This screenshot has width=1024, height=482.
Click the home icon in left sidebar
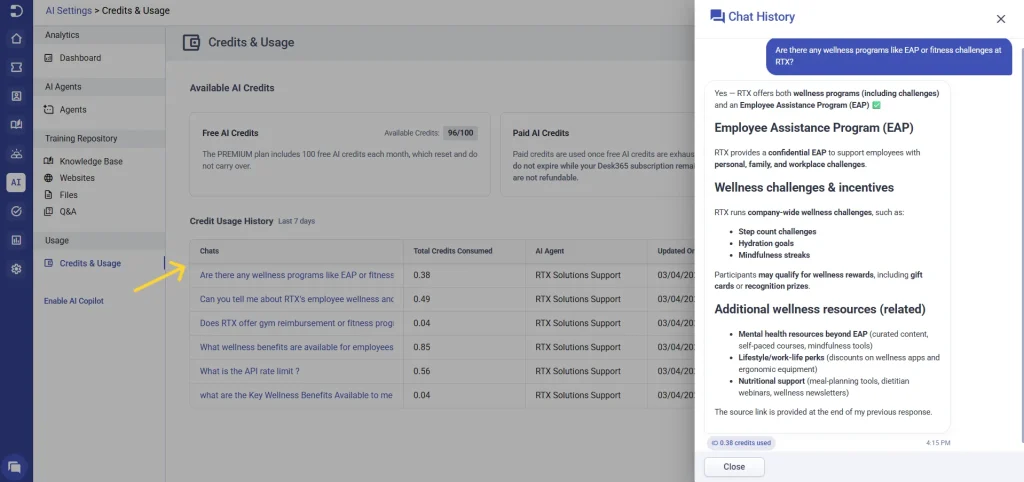16,39
